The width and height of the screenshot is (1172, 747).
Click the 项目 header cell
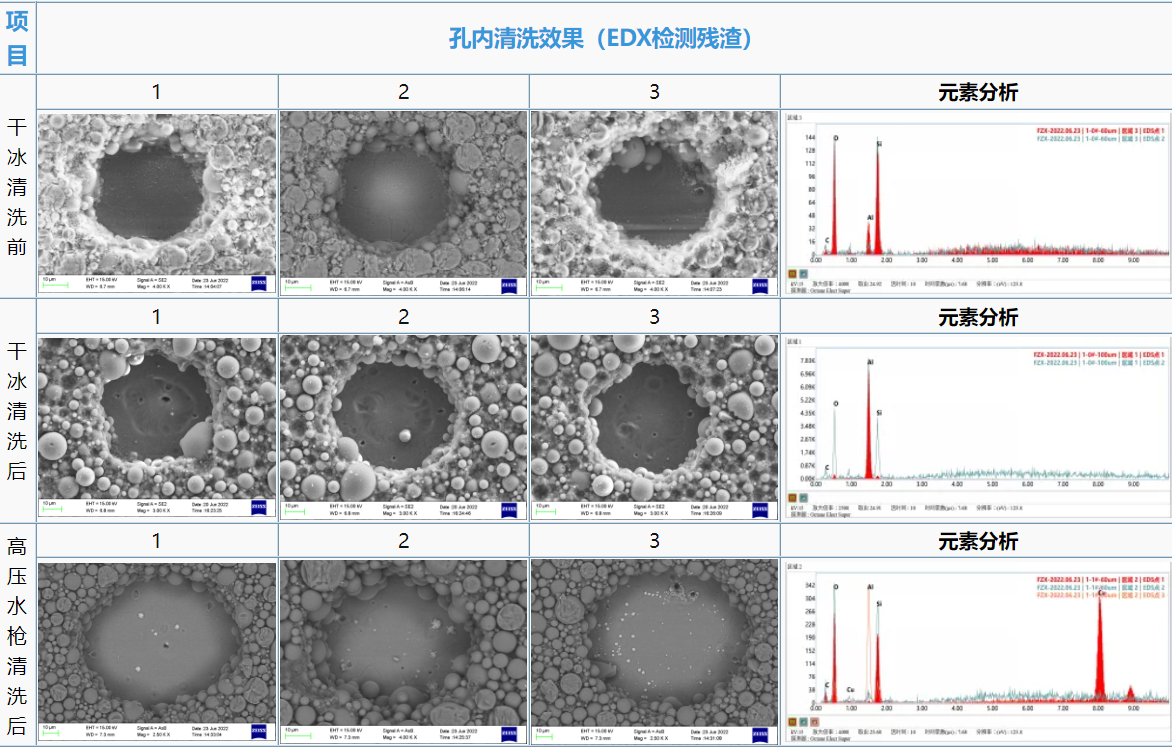[x=17, y=38]
